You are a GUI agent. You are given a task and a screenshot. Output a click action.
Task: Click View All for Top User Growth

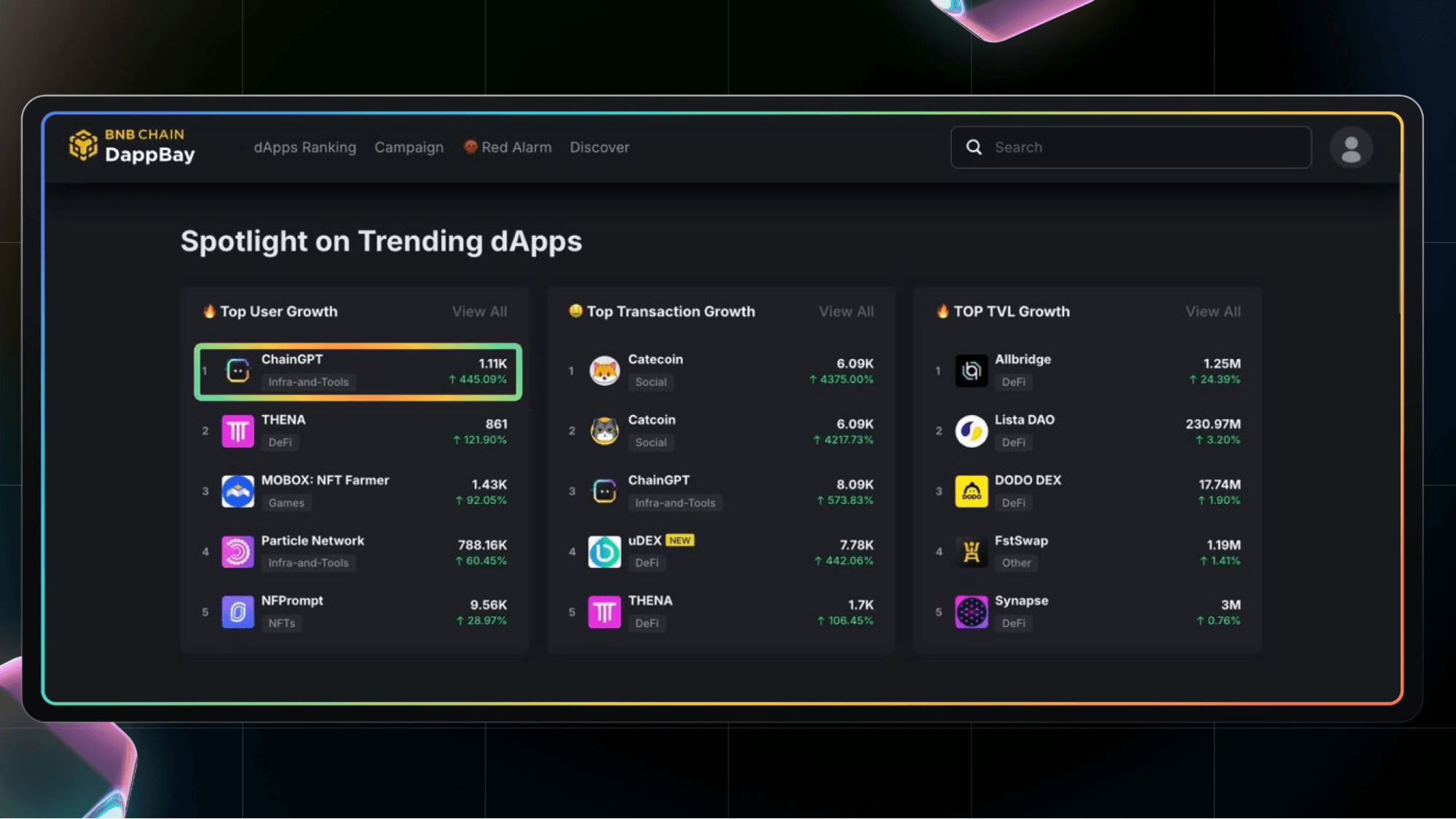pyautogui.click(x=479, y=312)
